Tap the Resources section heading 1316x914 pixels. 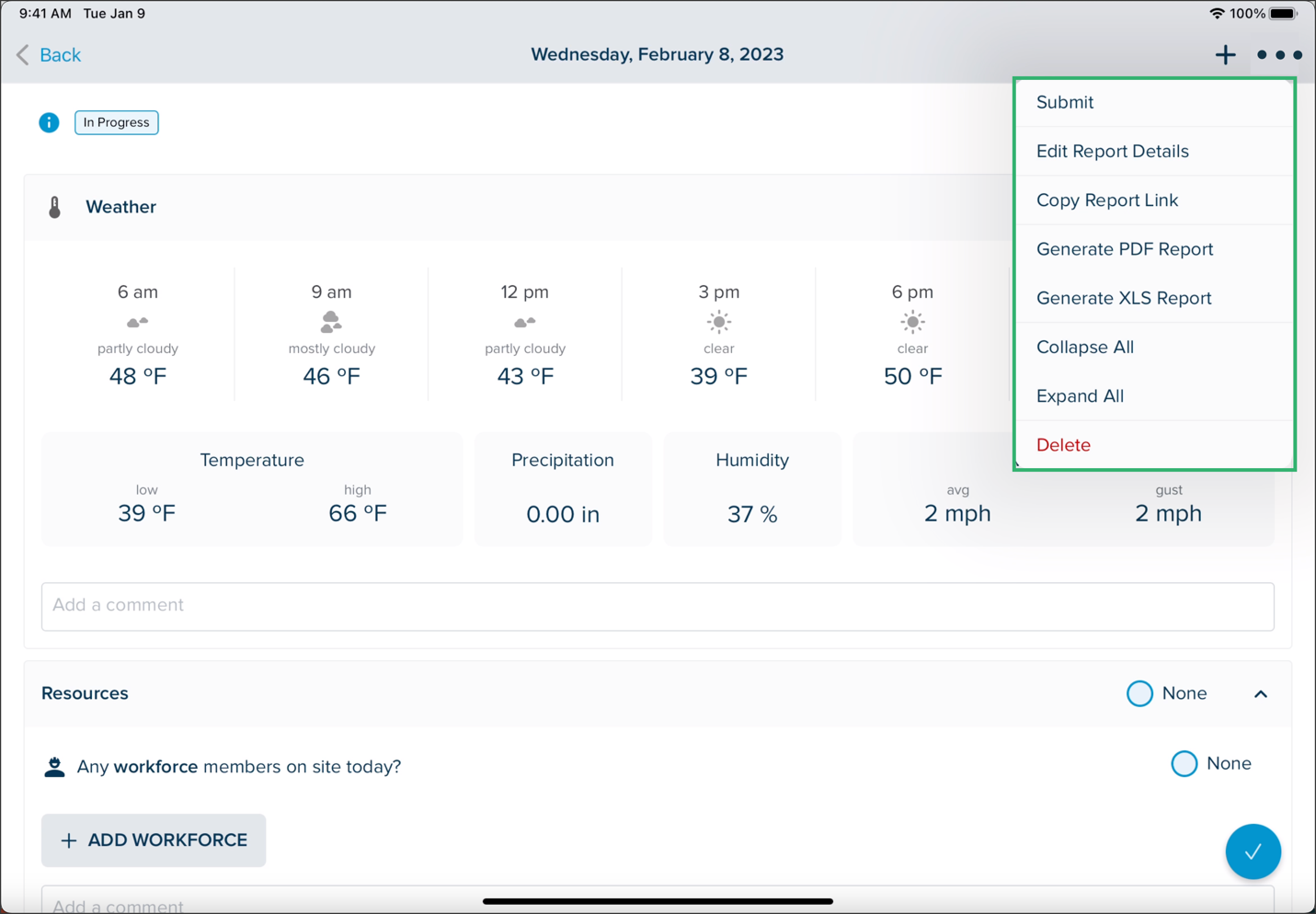85,693
